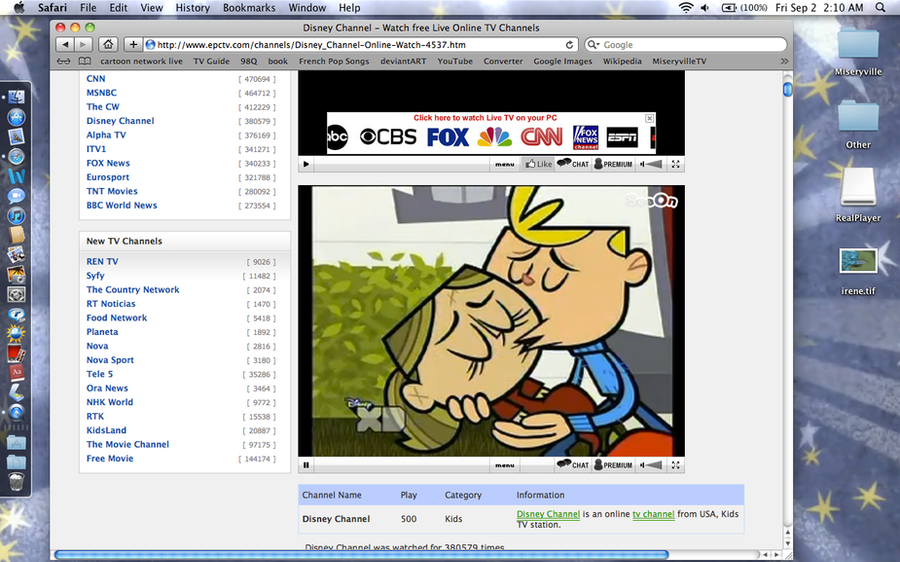Pause the Disney XD video
900x562 pixels.
pyautogui.click(x=306, y=465)
